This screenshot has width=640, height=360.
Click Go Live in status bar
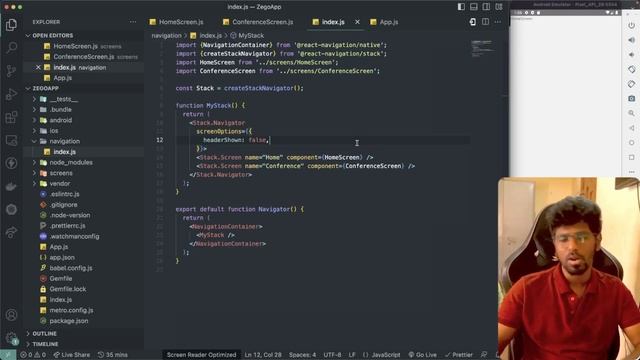[422, 355]
